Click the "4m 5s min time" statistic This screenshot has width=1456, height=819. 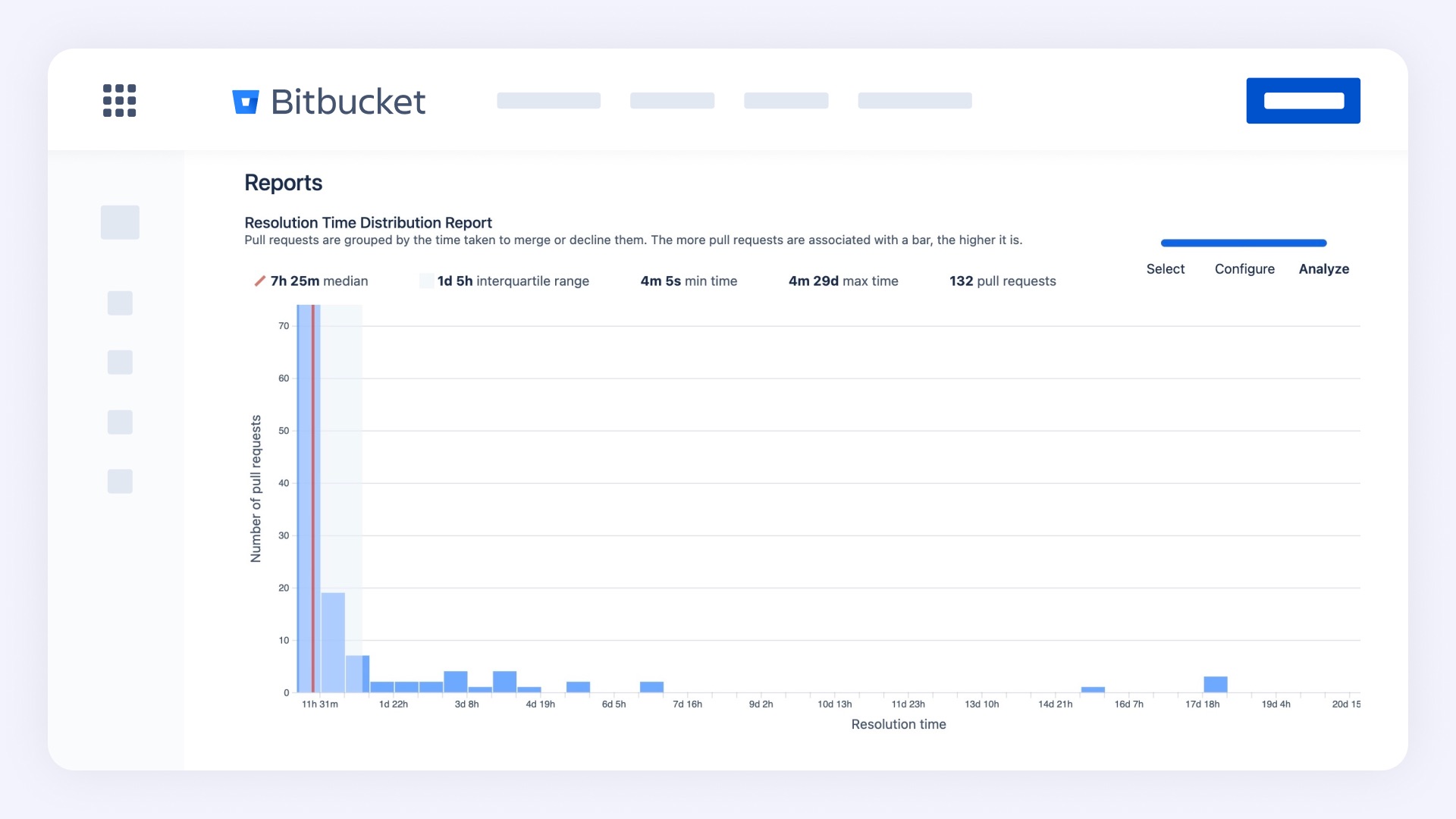tap(689, 281)
